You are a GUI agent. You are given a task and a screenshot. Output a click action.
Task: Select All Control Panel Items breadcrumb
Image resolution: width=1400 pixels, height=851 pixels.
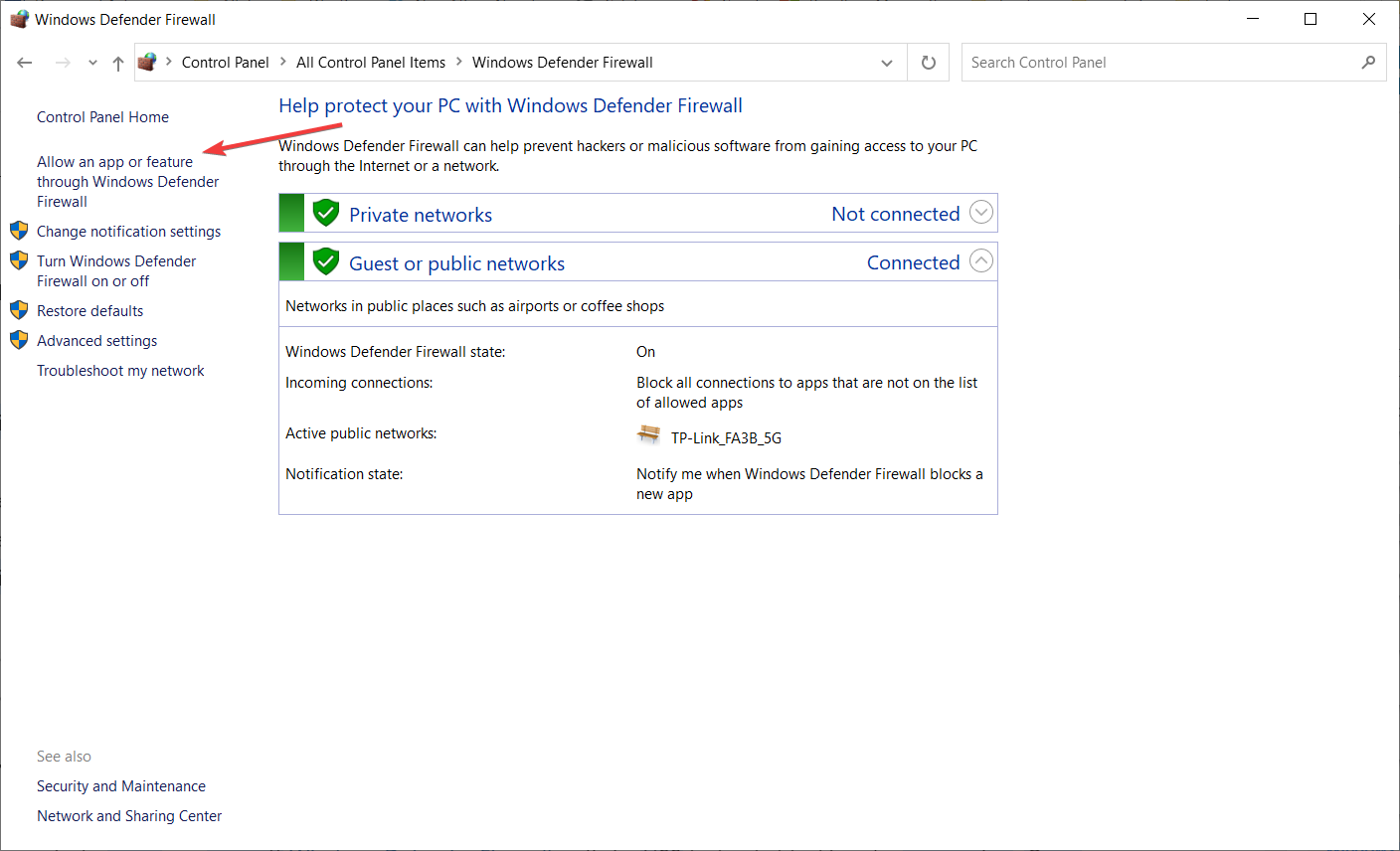371,63
